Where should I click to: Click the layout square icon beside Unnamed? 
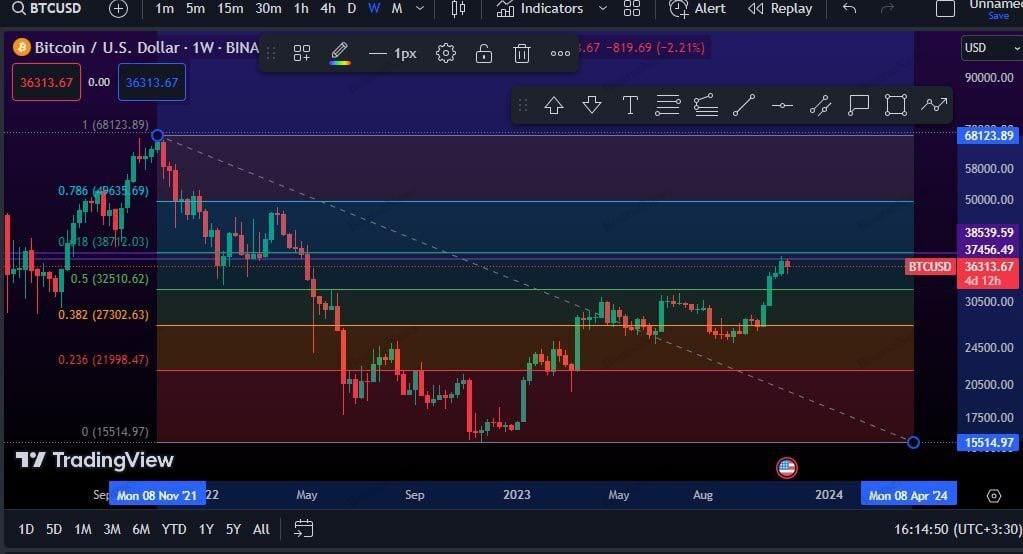945,8
